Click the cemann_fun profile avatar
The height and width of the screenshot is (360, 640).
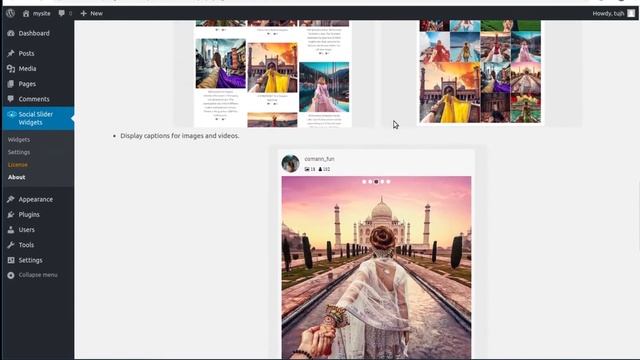tap(291, 163)
